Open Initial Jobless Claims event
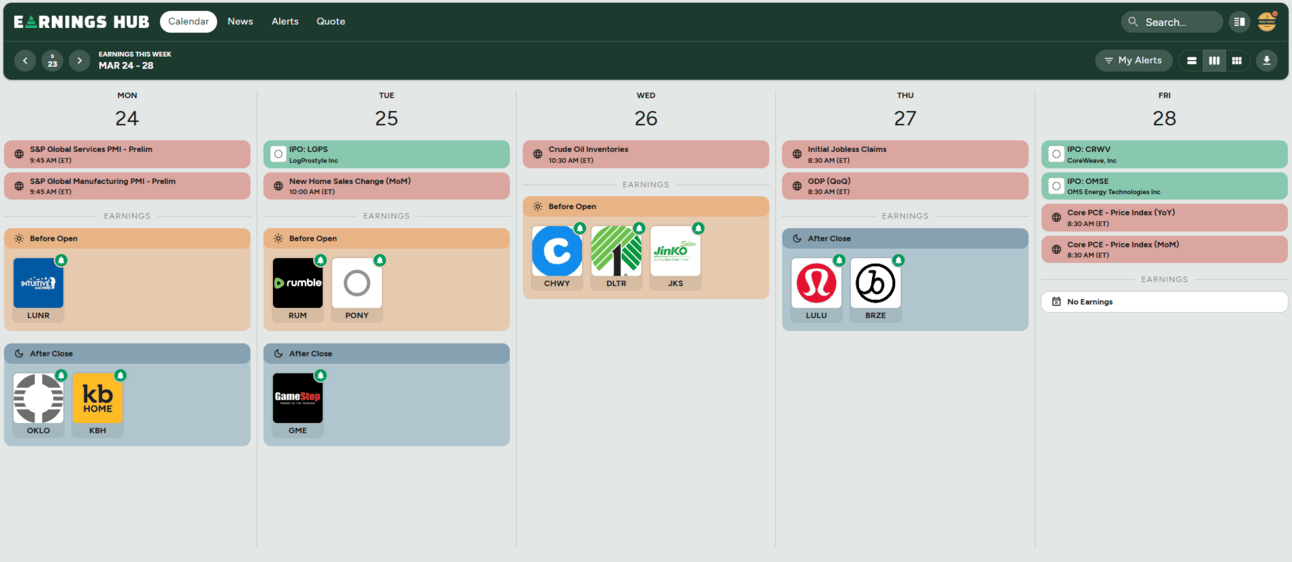Image resolution: width=1292 pixels, height=562 pixels. tap(905, 154)
